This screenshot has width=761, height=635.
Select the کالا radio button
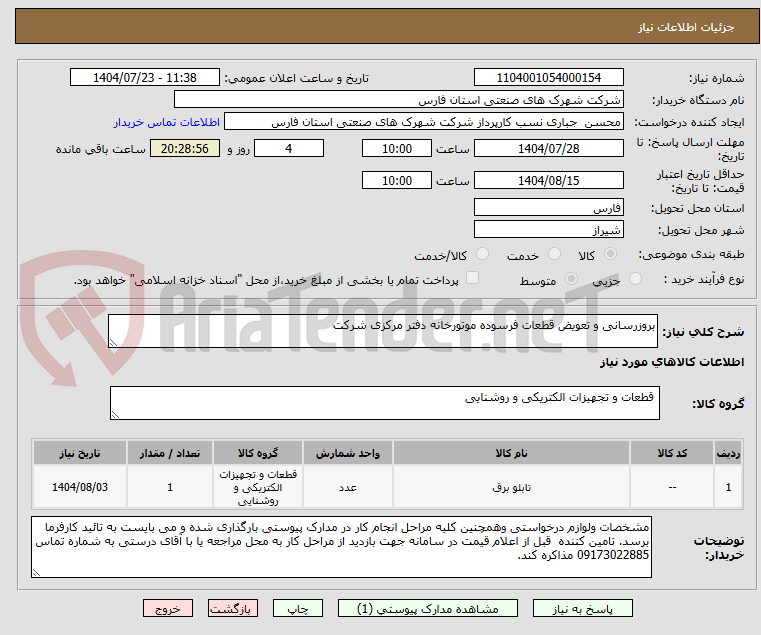point(610,253)
